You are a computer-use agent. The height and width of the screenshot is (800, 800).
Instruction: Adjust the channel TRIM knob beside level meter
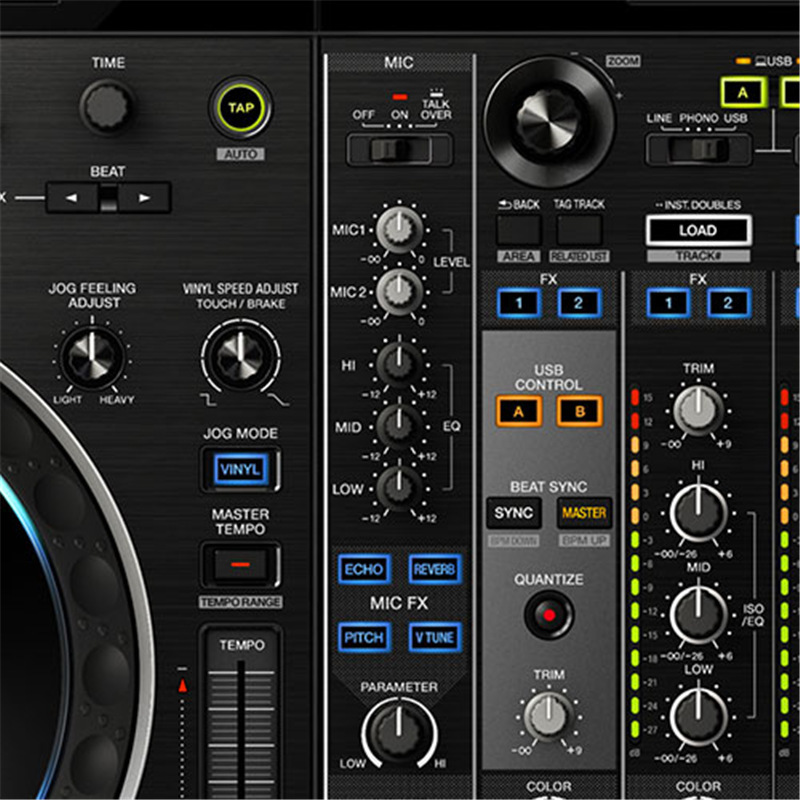click(698, 410)
